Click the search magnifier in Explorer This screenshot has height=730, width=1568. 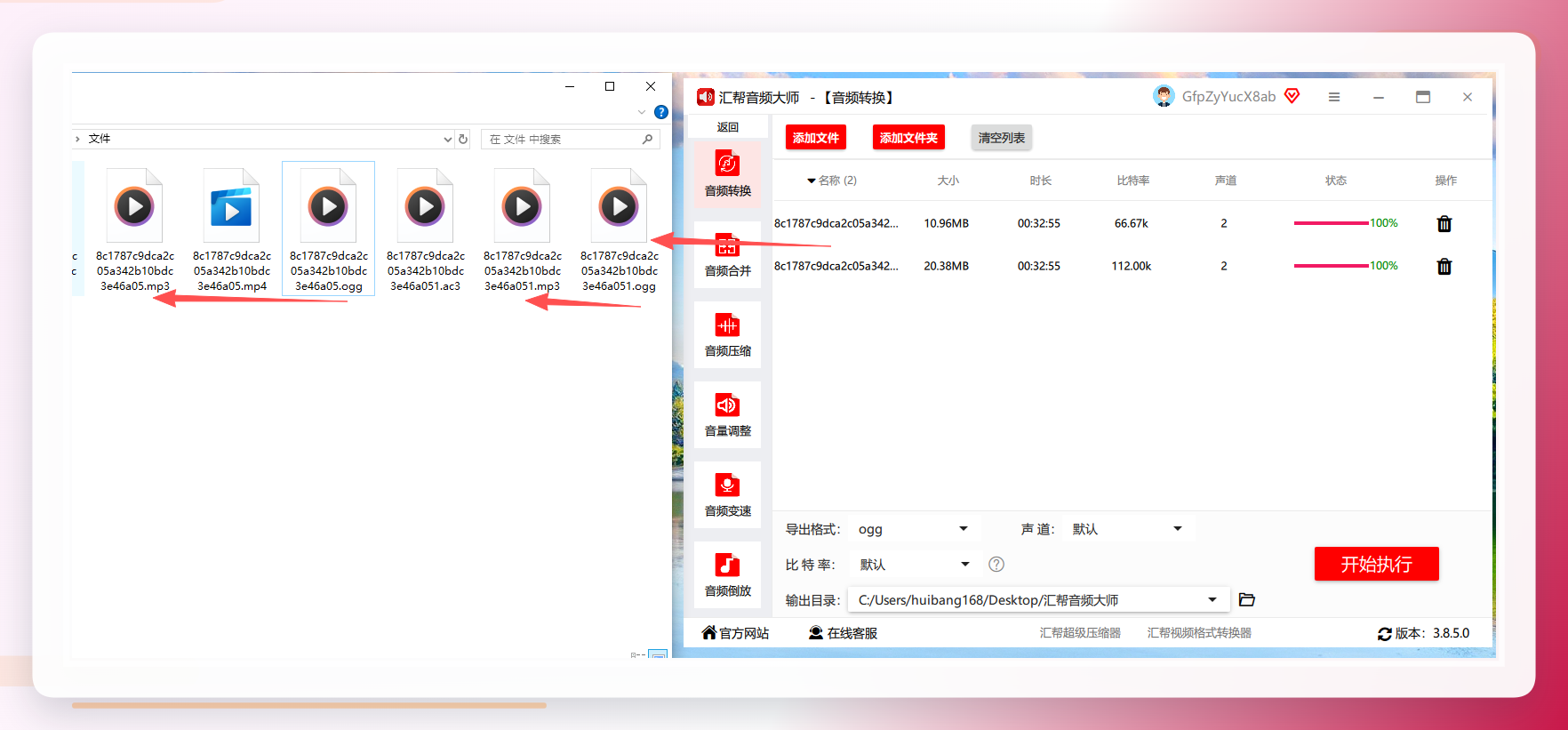tap(647, 139)
